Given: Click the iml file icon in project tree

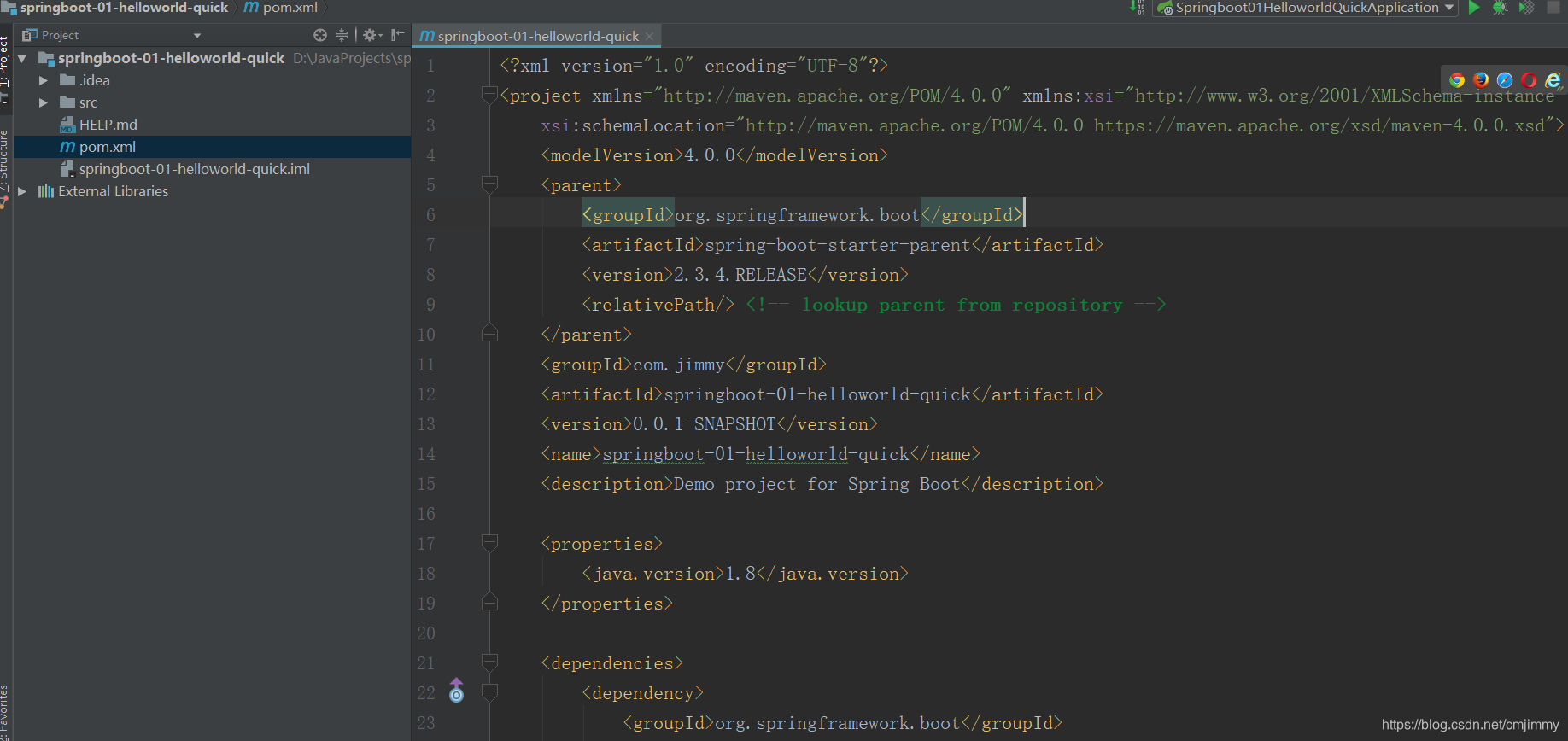Looking at the screenshot, I should pyautogui.click(x=67, y=169).
